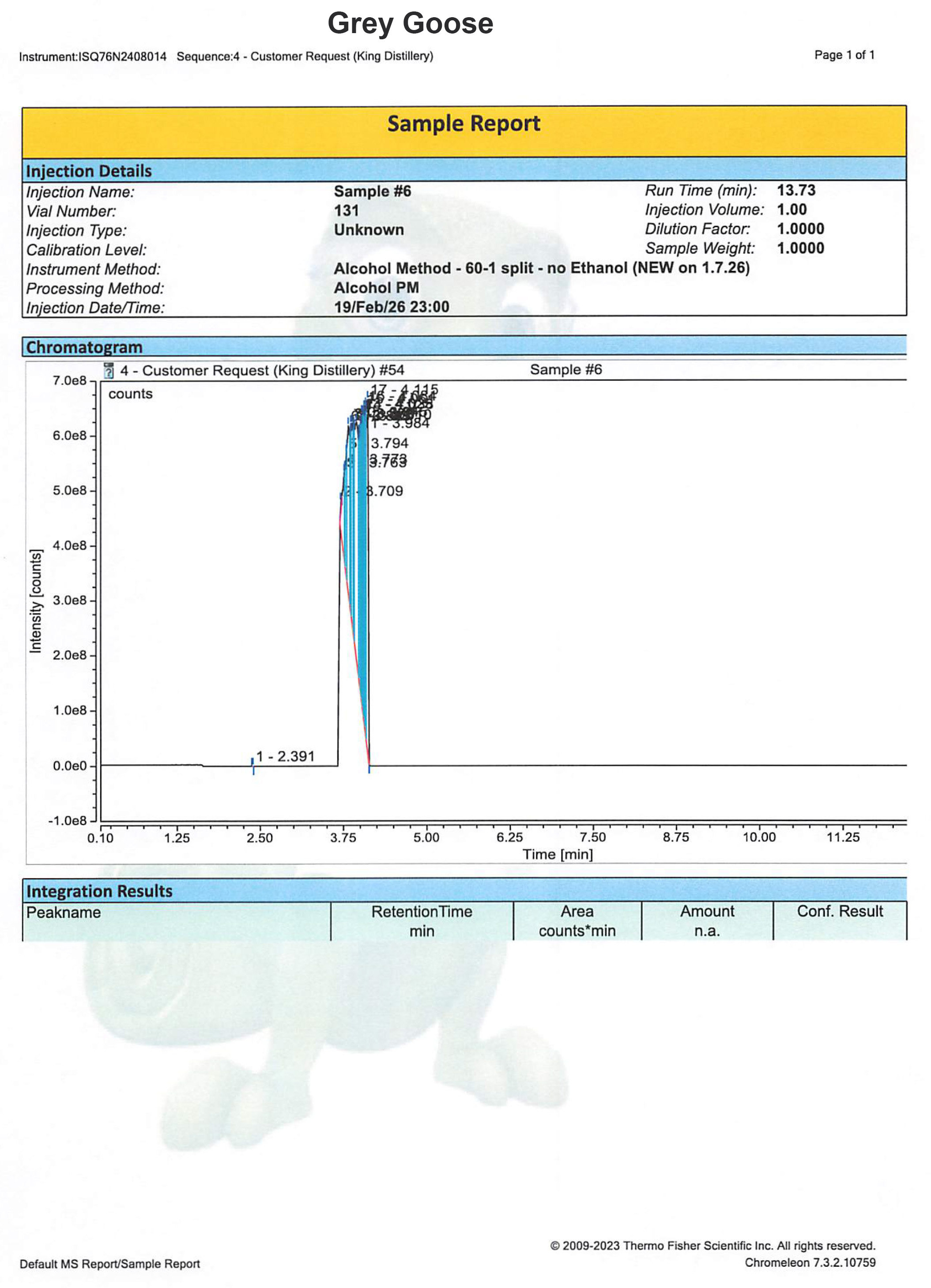
Task: Select peak label '3.794'
Action: 389,443
